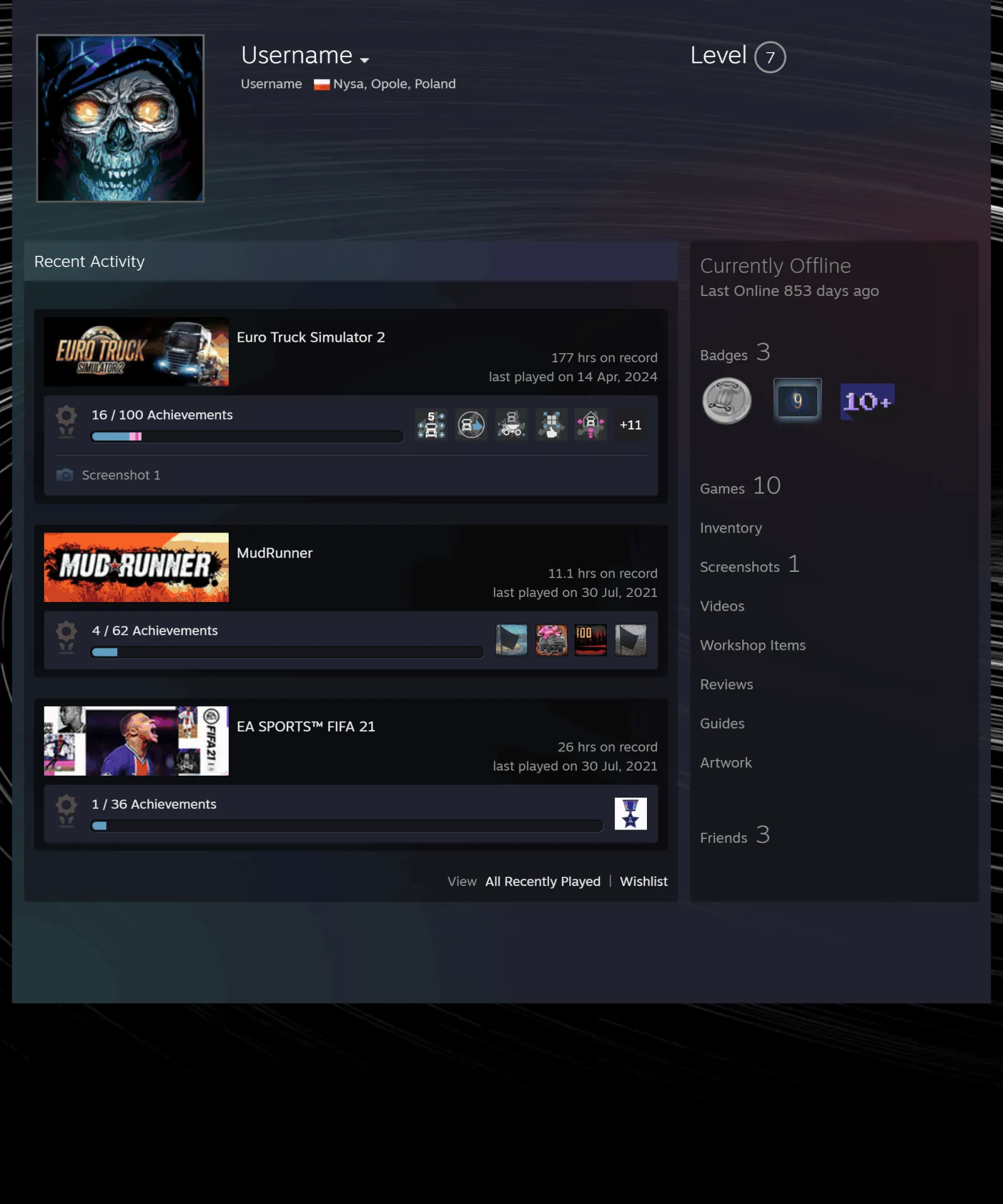Open 1 / 36 Achievements for FIFA 21
The image size is (1003, 1204).
[x=154, y=804]
